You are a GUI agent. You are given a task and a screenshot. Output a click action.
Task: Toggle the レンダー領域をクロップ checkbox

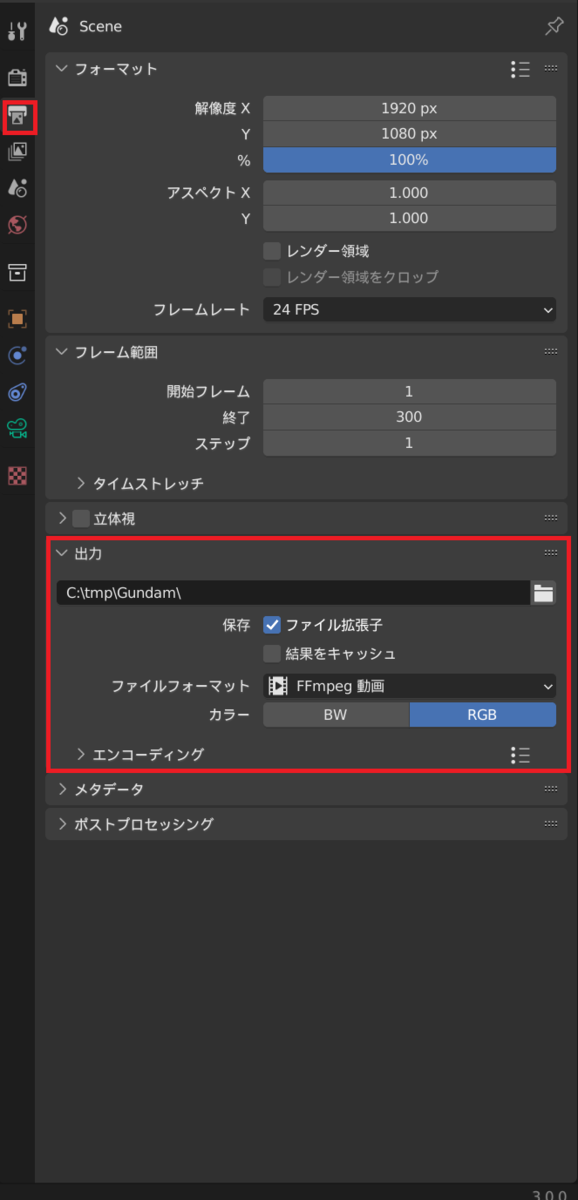271,277
